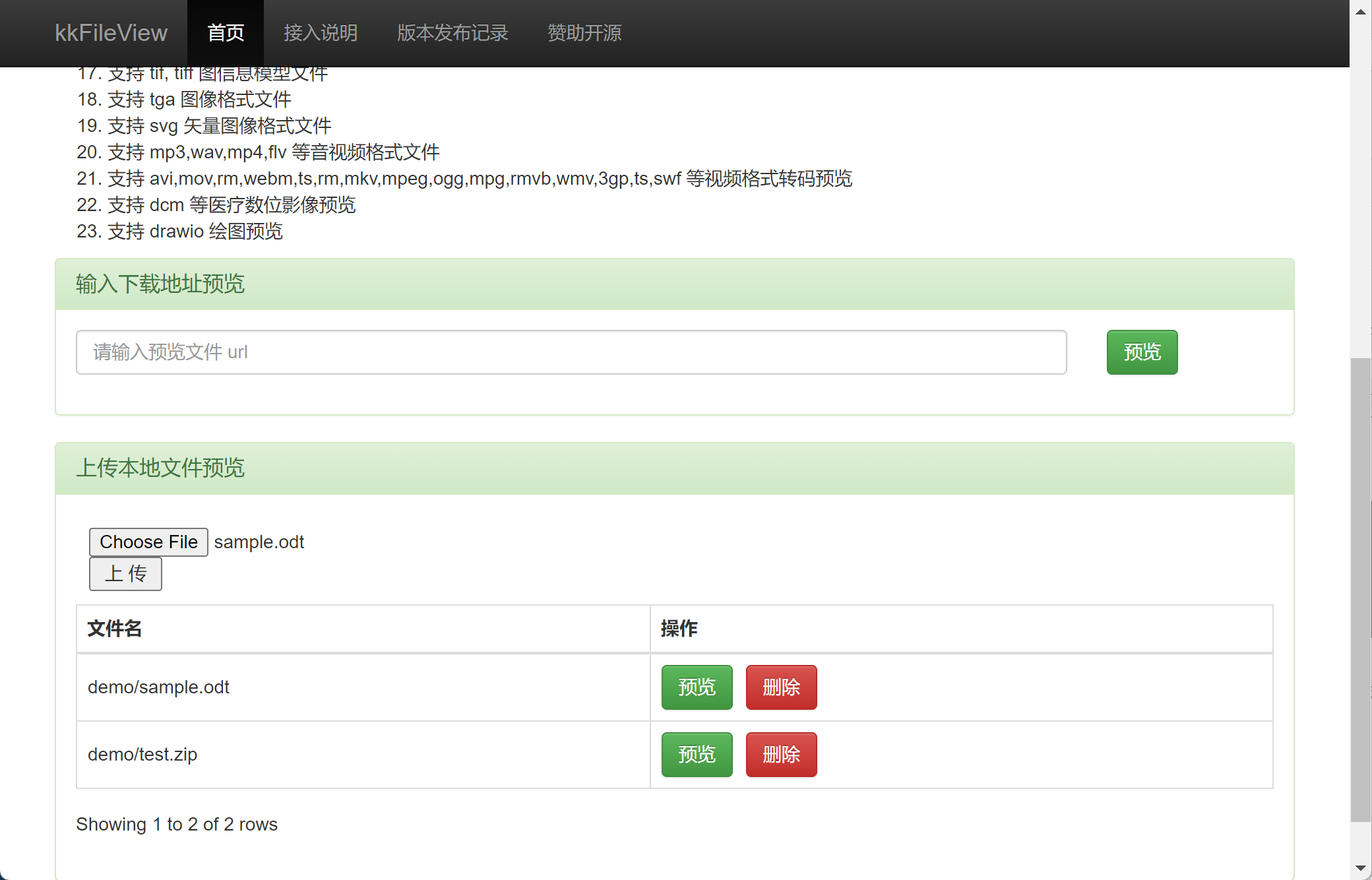This screenshot has width=1372, height=880.
Task: Click the scrollbar up arrow
Action: click(1360, 12)
